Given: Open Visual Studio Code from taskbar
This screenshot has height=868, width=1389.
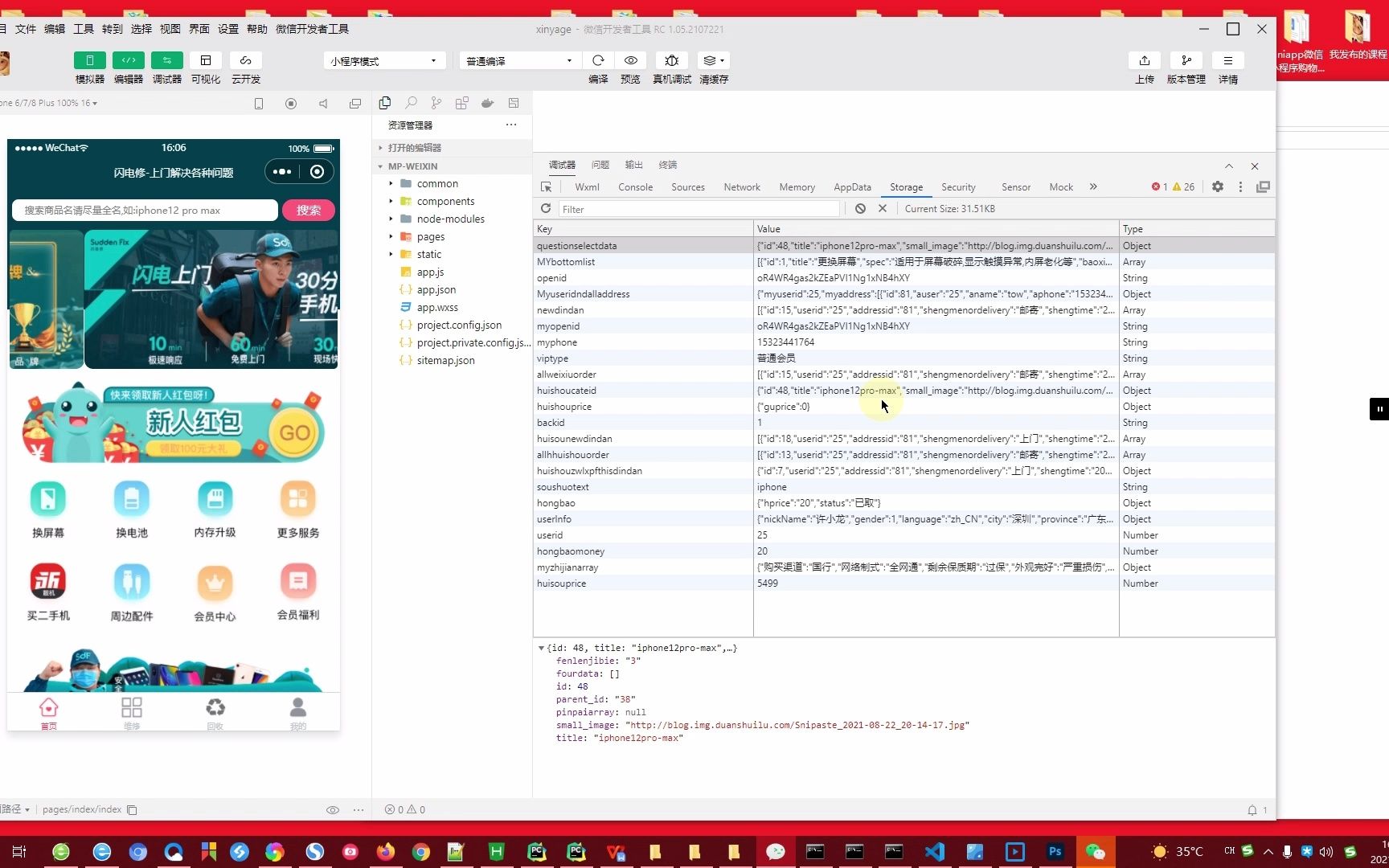Looking at the screenshot, I should [x=934, y=851].
